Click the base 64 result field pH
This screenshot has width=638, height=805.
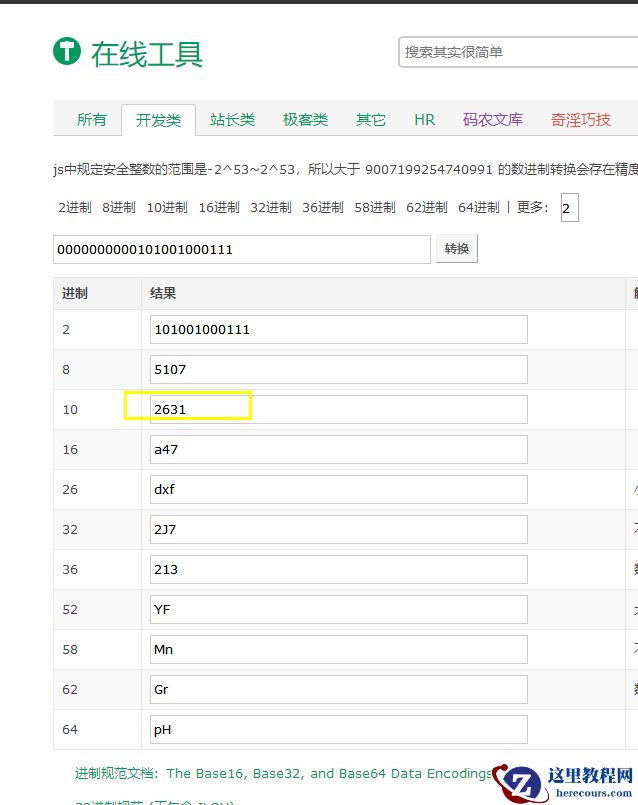(339, 729)
